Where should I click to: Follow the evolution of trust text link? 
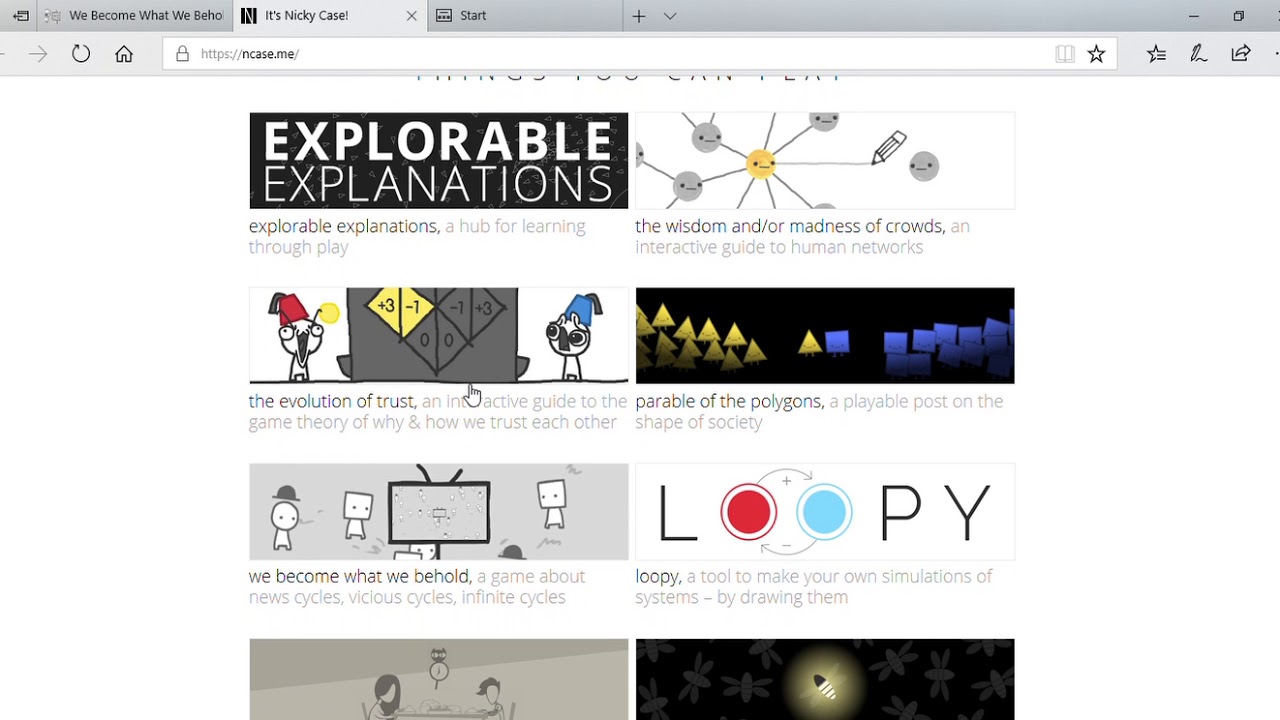(333, 401)
